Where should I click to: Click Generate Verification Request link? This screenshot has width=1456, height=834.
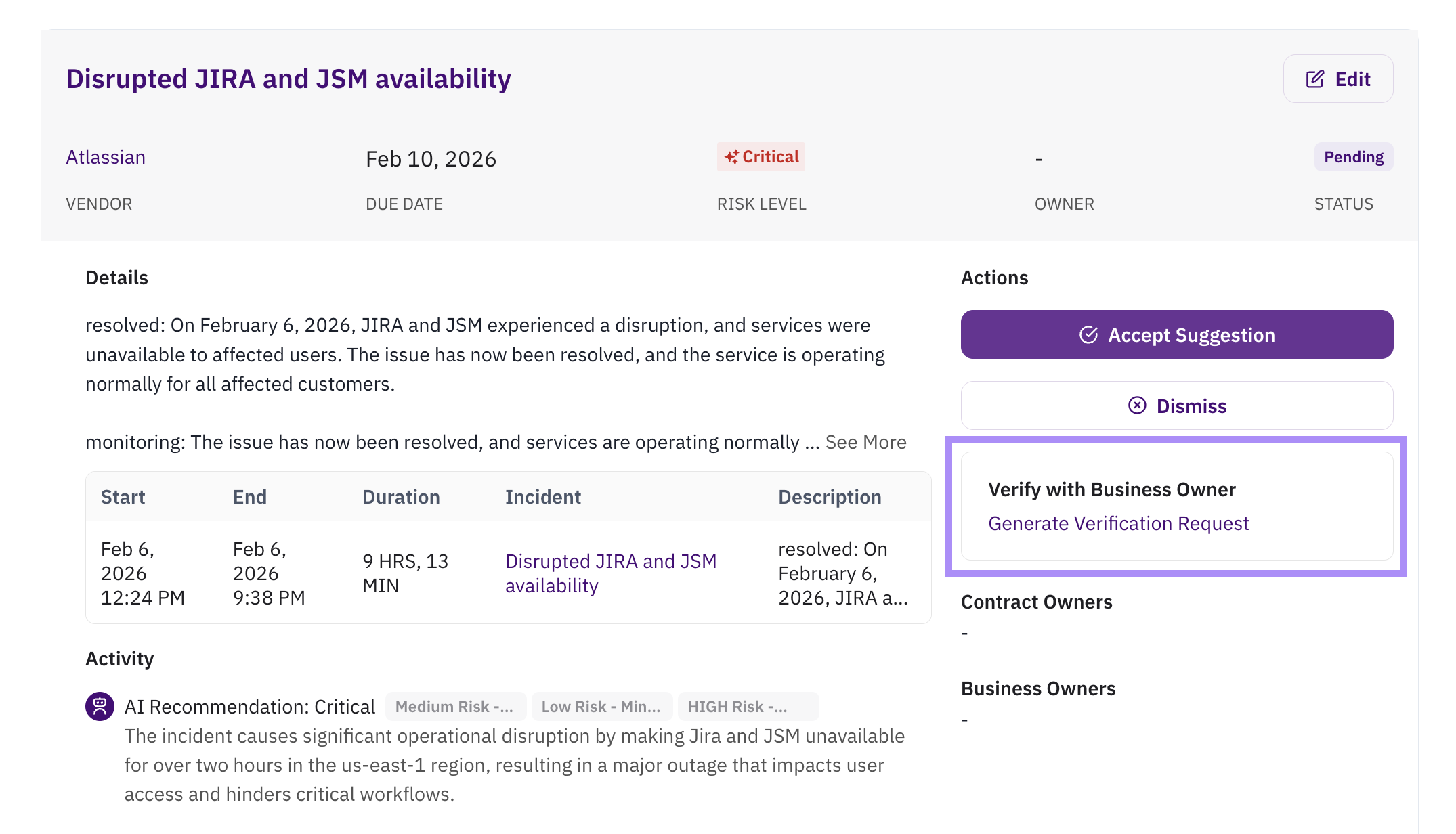pyautogui.click(x=1118, y=523)
